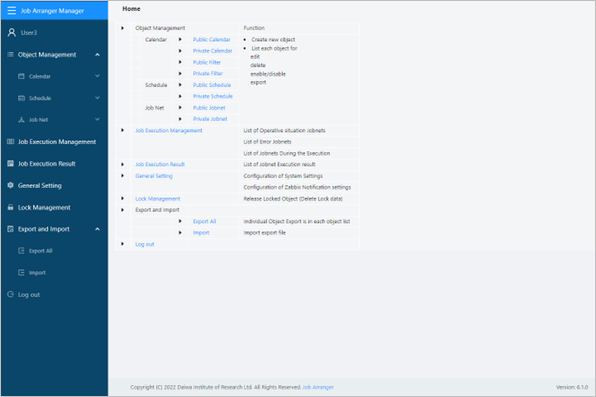
Task: Click the triangle beside Job Execution Management link
Action: (x=122, y=130)
